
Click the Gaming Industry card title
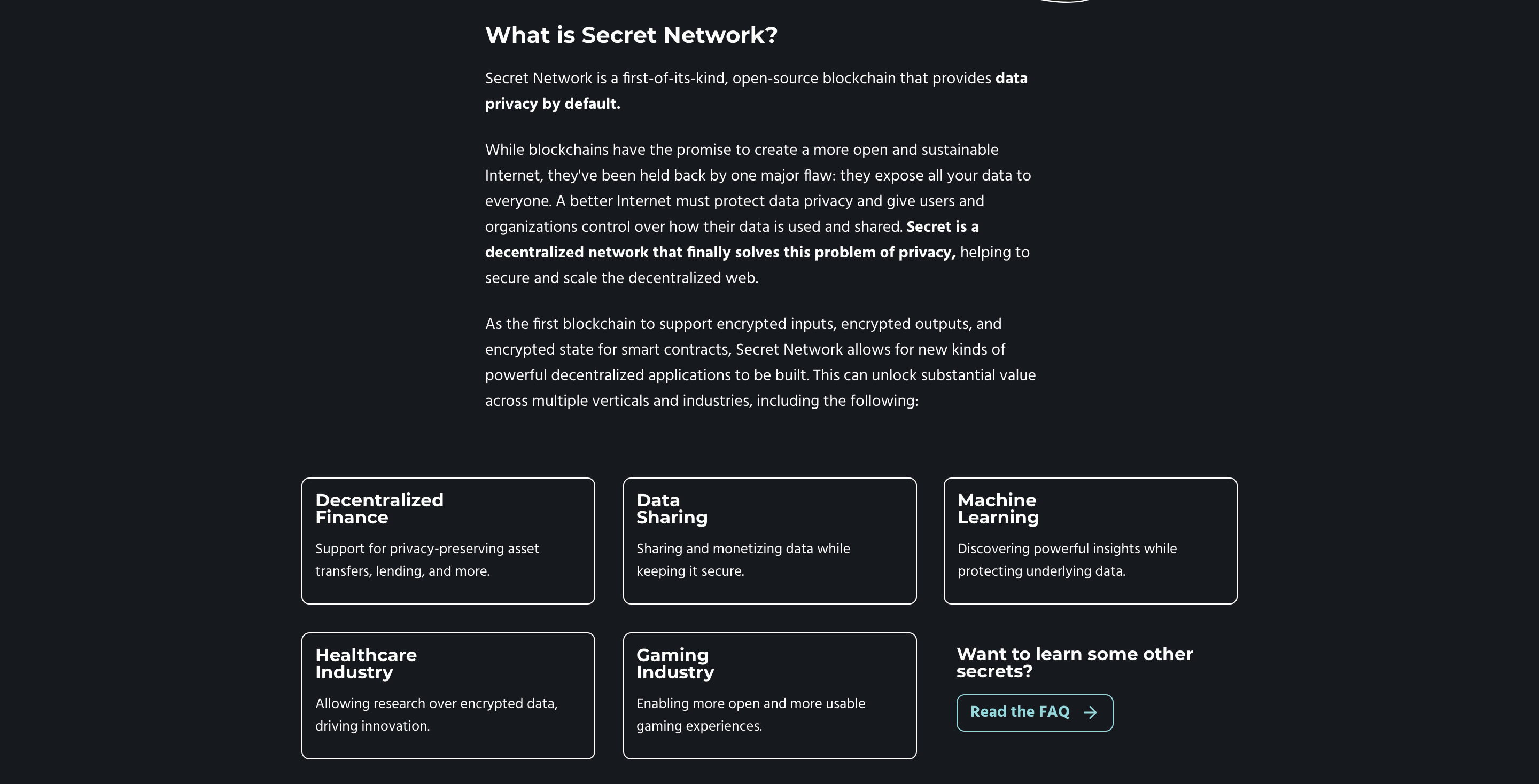(x=675, y=663)
